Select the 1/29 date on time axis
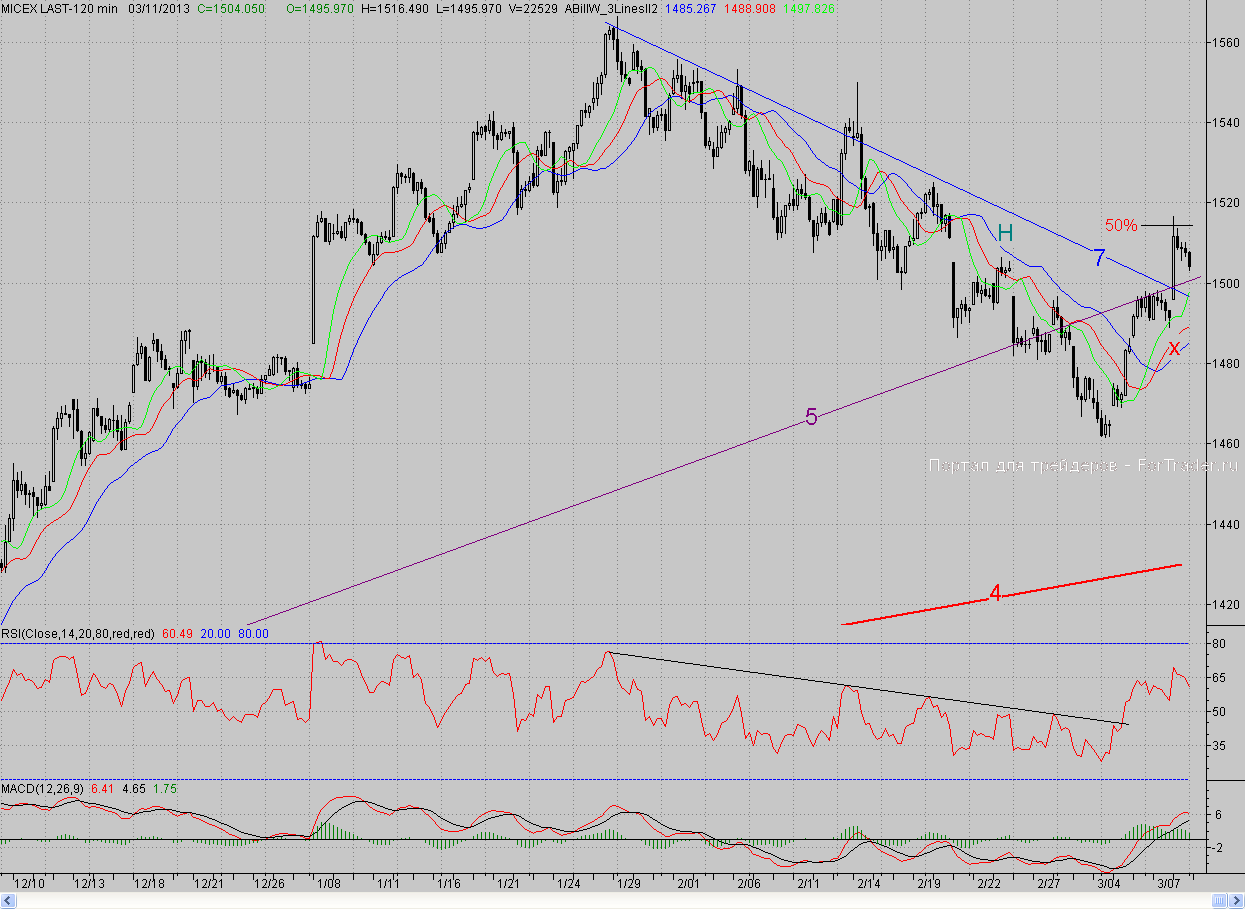 (x=629, y=884)
